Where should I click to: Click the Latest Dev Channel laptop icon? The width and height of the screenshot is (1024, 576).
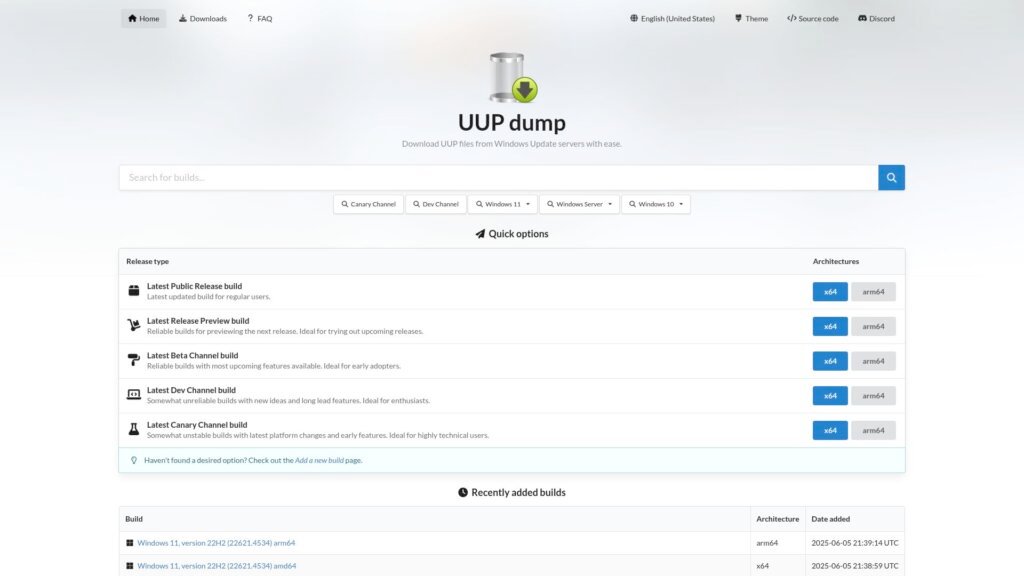[134, 394]
